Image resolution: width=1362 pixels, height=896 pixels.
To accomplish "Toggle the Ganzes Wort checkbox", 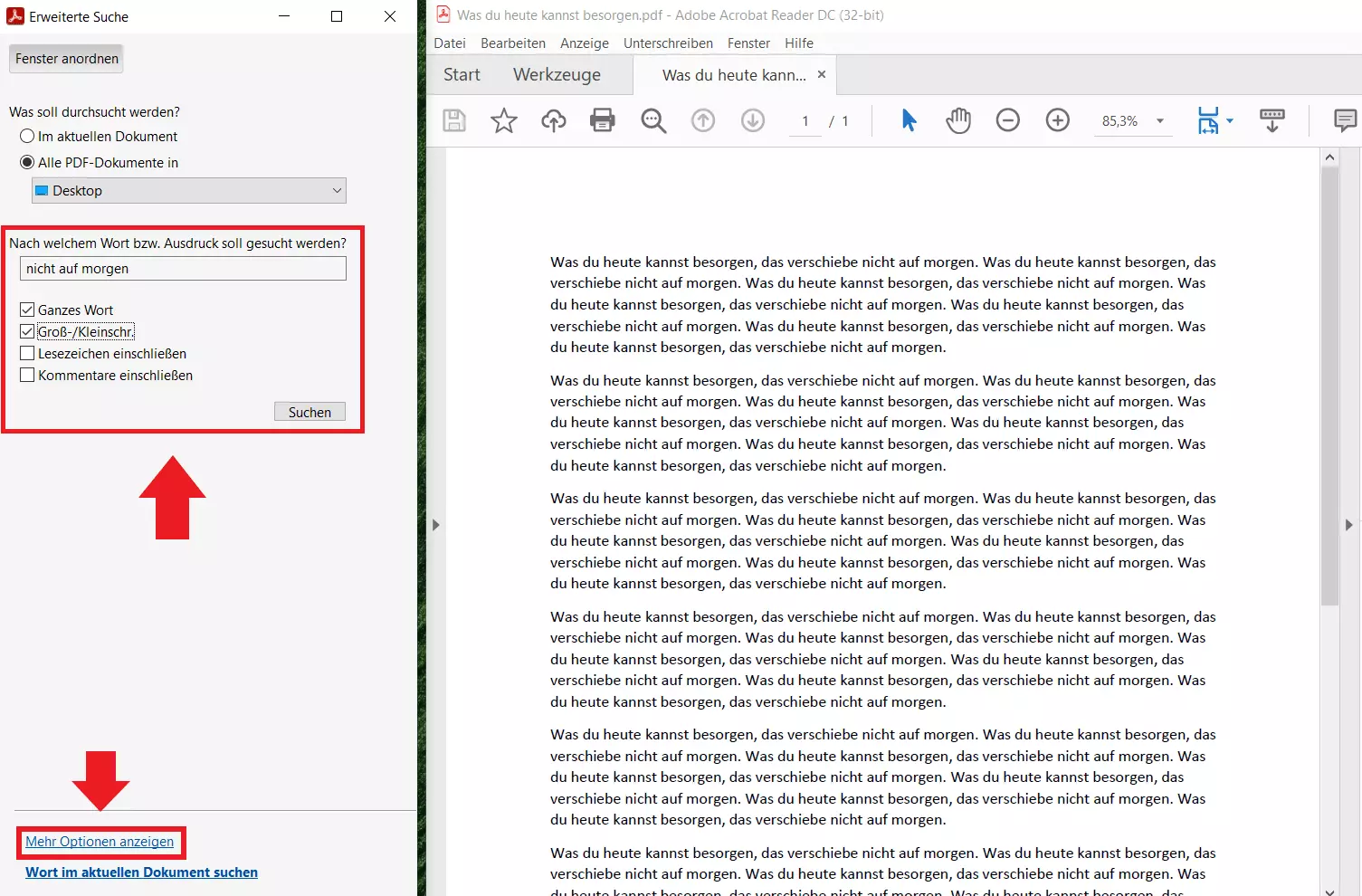I will (x=27, y=310).
